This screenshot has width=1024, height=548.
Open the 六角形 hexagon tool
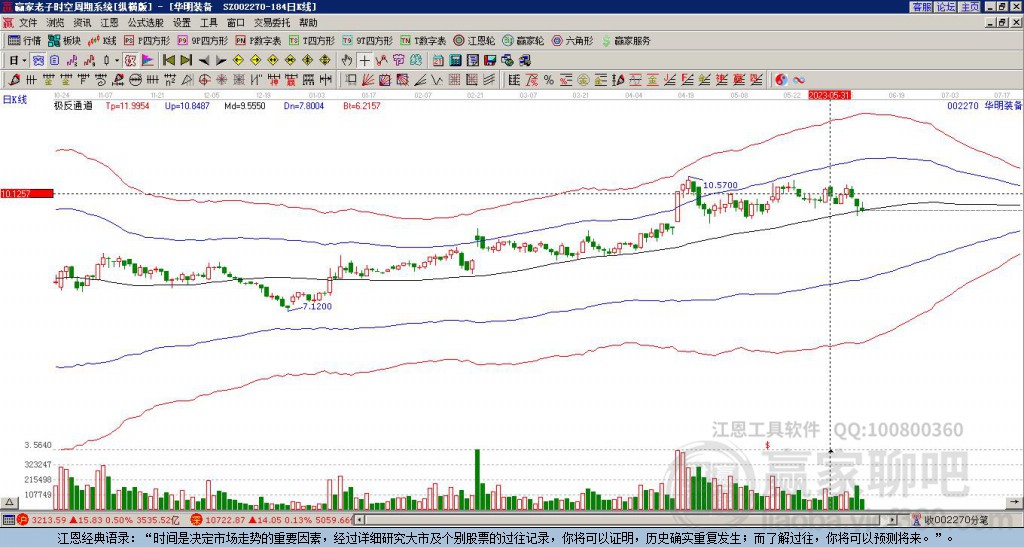click(x=573, y=40)
